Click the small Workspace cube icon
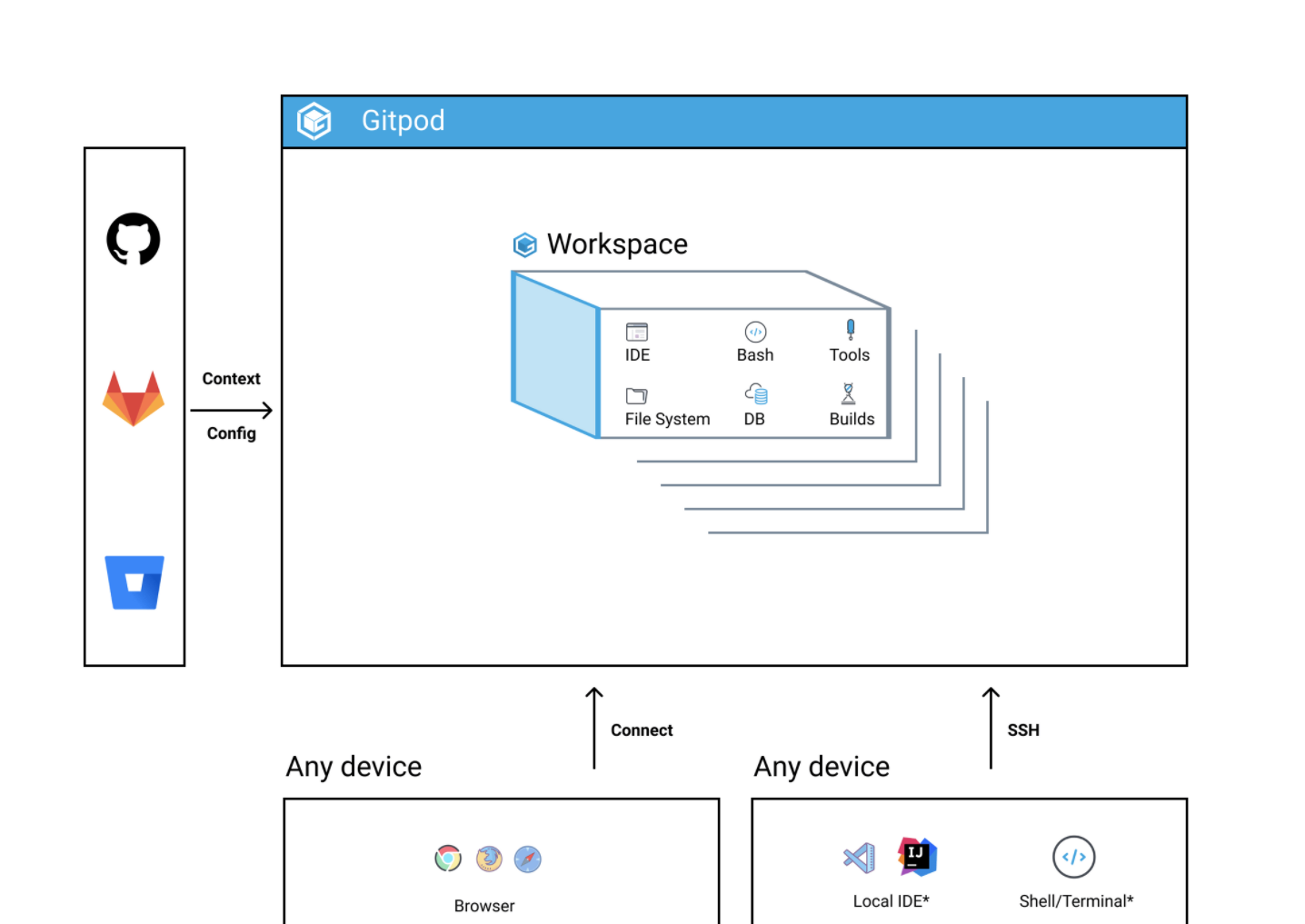 point(525,244)
